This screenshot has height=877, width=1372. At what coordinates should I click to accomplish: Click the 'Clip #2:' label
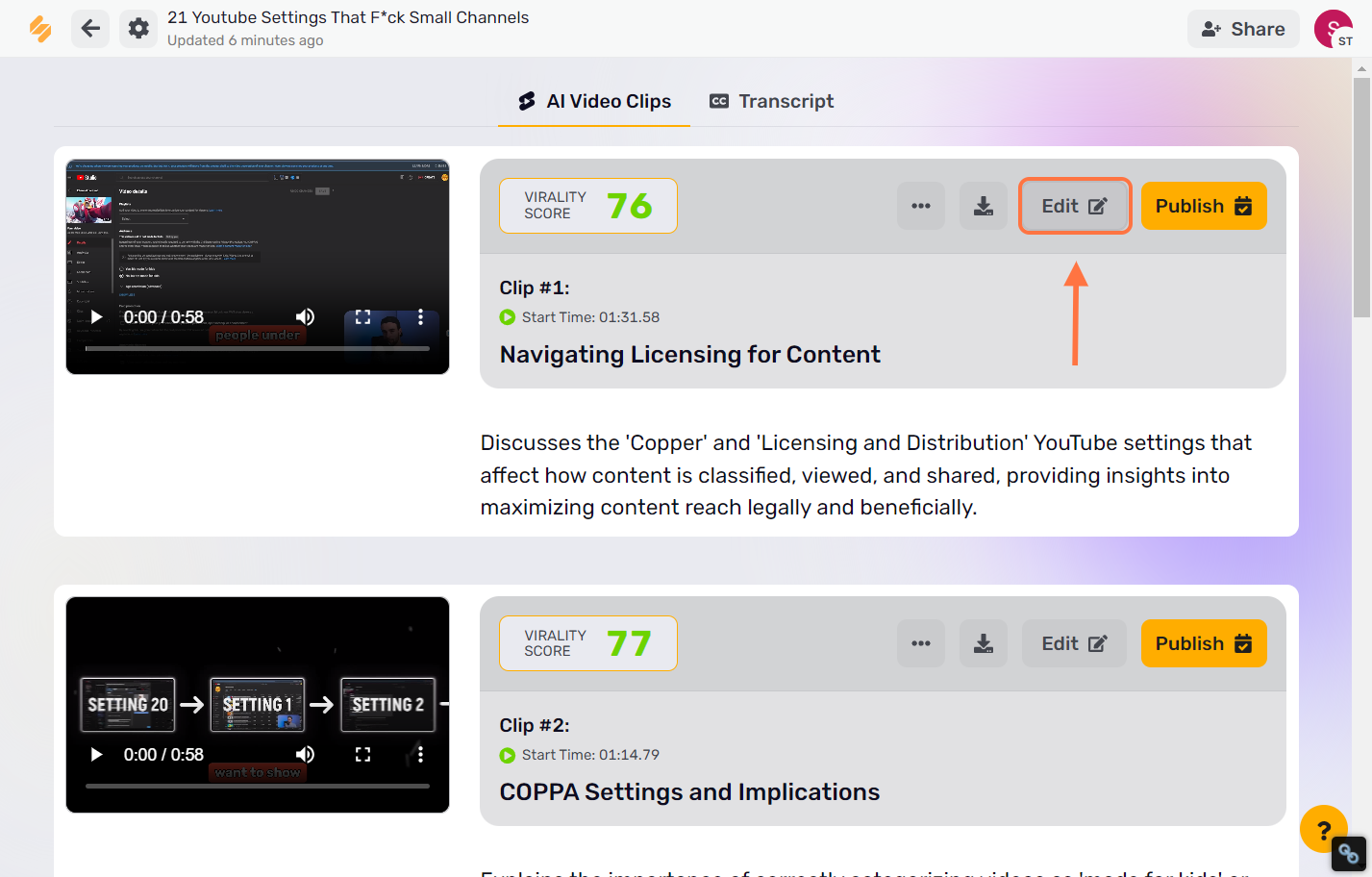[x=535, y=725]
